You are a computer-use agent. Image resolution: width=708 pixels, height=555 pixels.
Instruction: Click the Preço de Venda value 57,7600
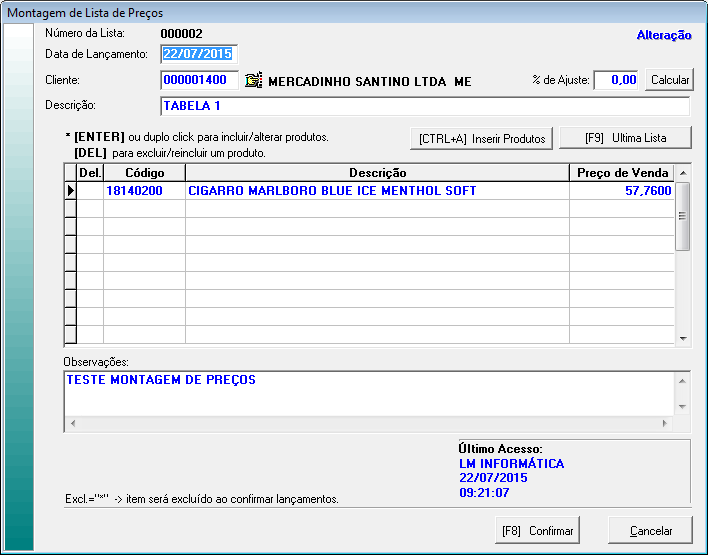click(619, 190)
